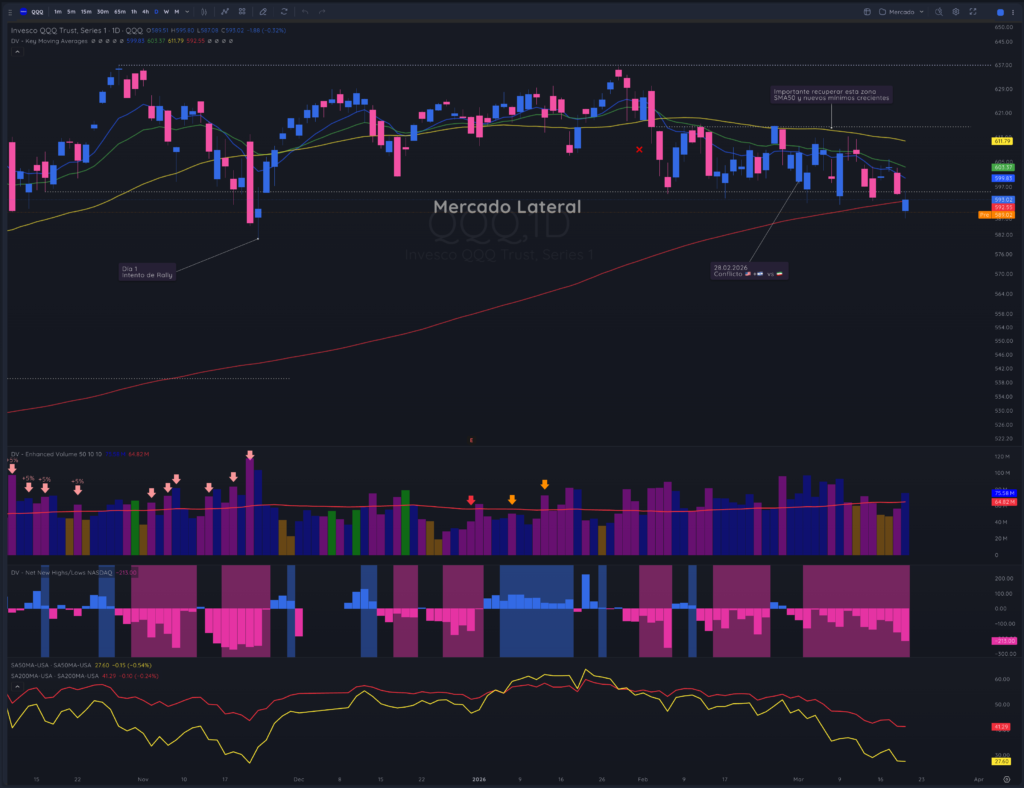Switch to the weekly W timeframe
Screen dimensions: 1024x788
(x=166, y=12)
